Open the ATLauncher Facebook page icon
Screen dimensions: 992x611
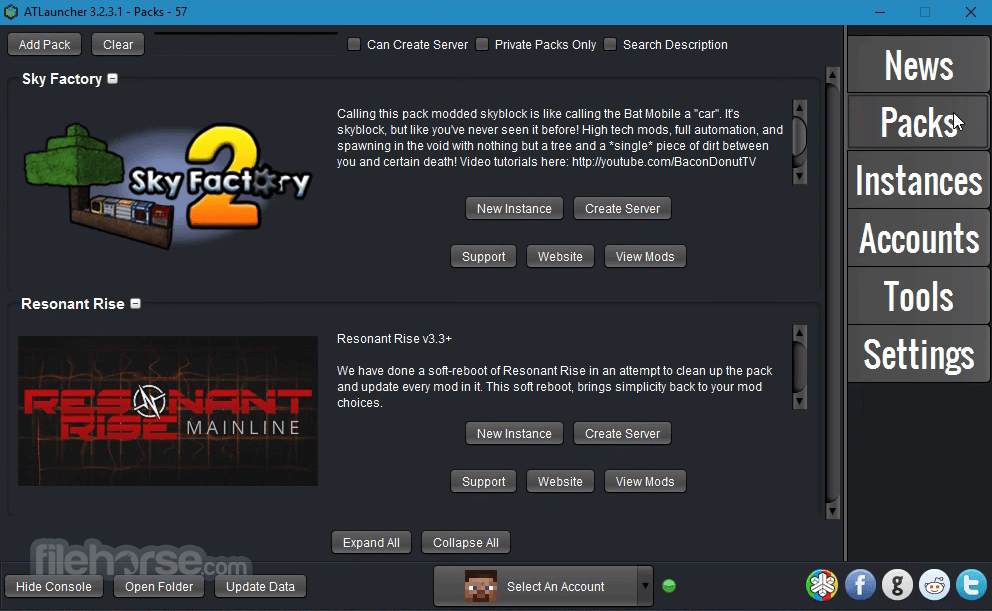[860, 584]
